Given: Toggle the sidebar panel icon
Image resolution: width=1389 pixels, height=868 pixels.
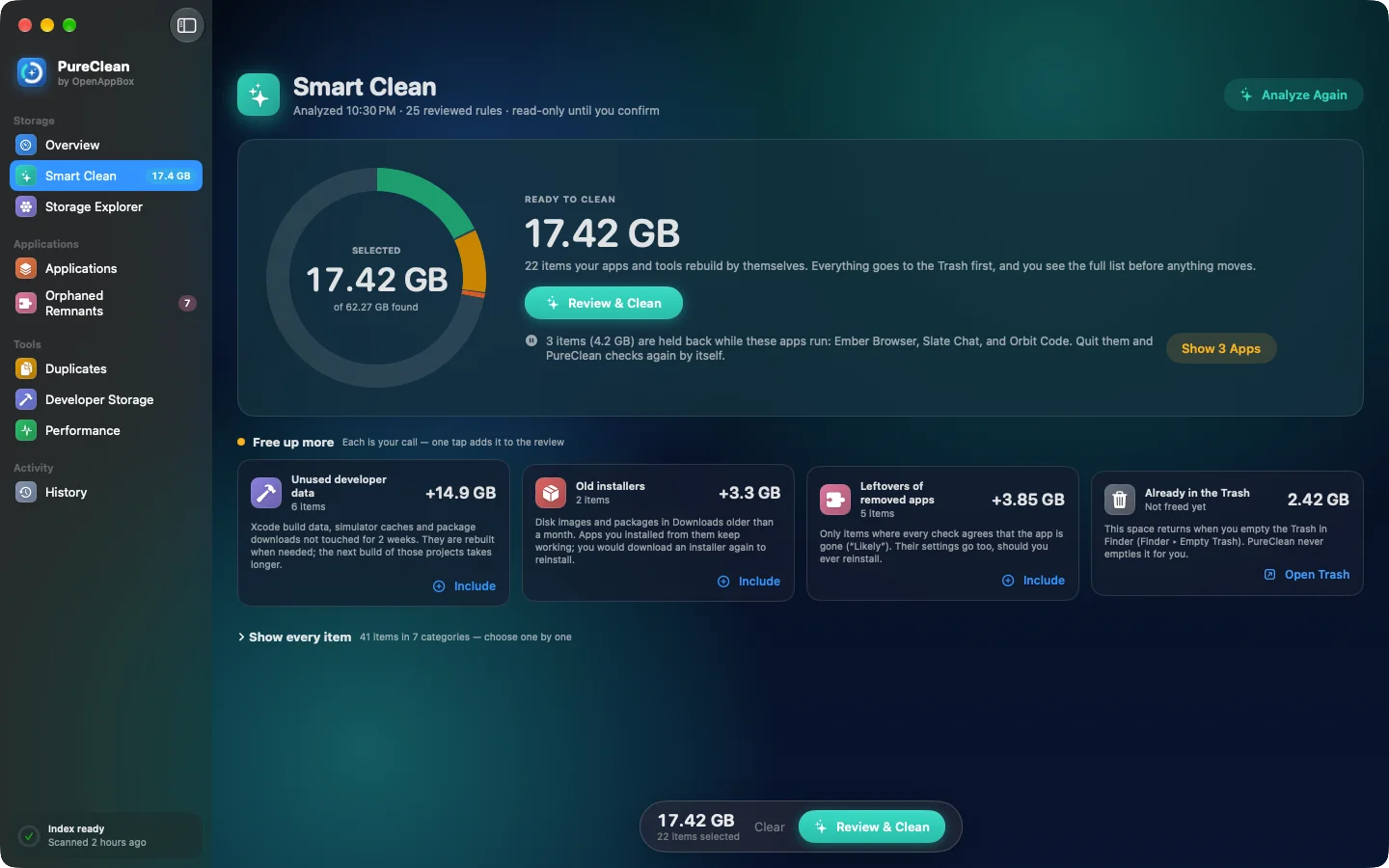Looking at the screenshot, I should click(187, 25).
